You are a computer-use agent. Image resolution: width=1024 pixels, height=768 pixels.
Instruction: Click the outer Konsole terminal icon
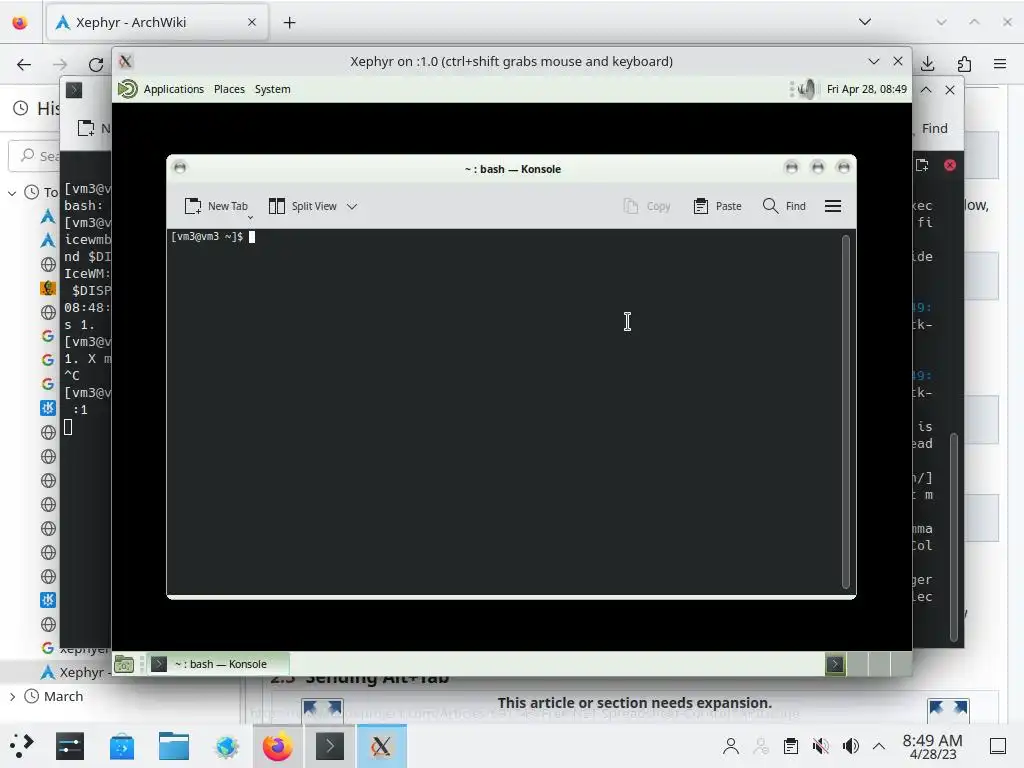coord(74,90)
